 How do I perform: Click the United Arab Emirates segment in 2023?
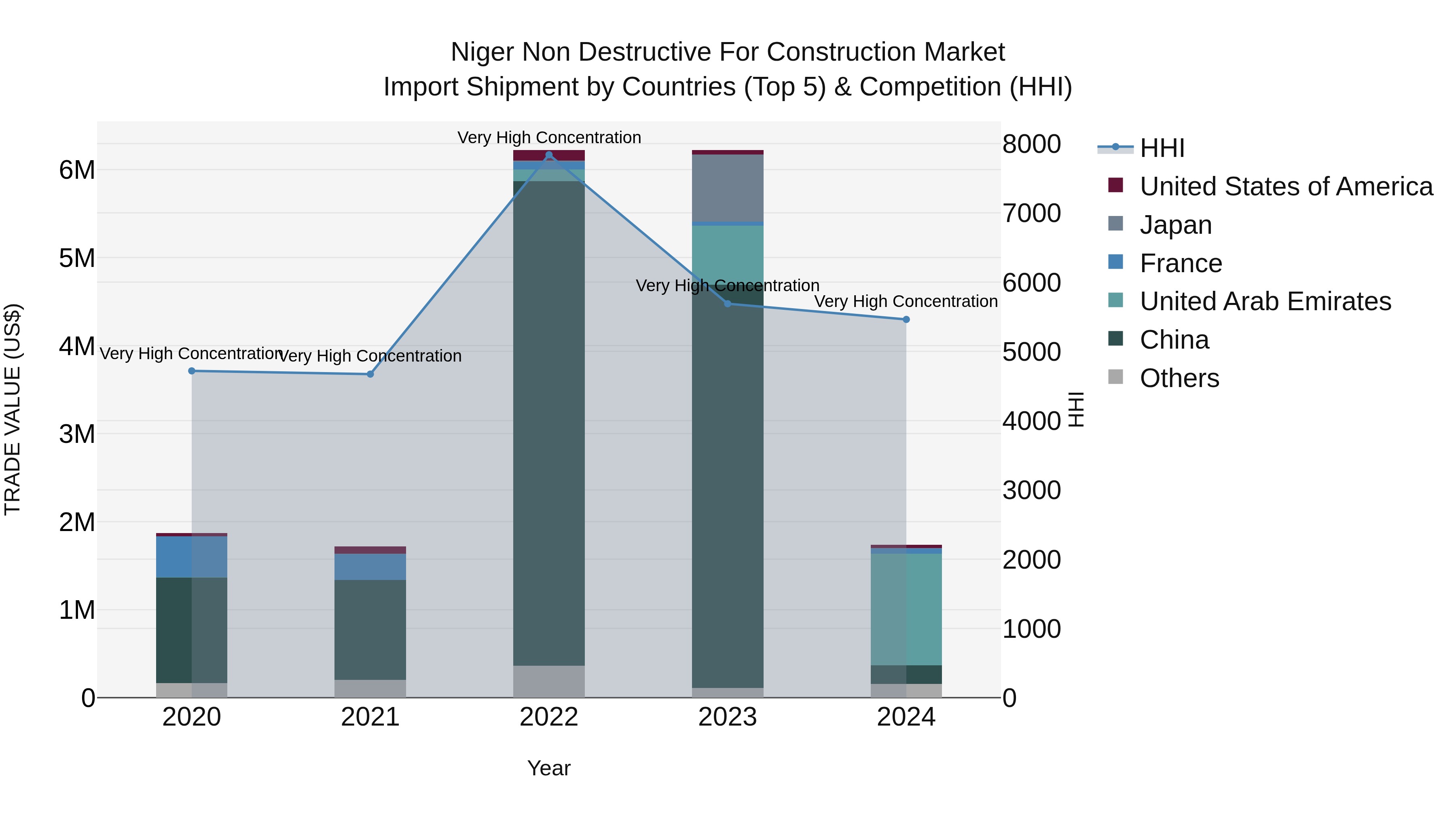coord(728,254)
